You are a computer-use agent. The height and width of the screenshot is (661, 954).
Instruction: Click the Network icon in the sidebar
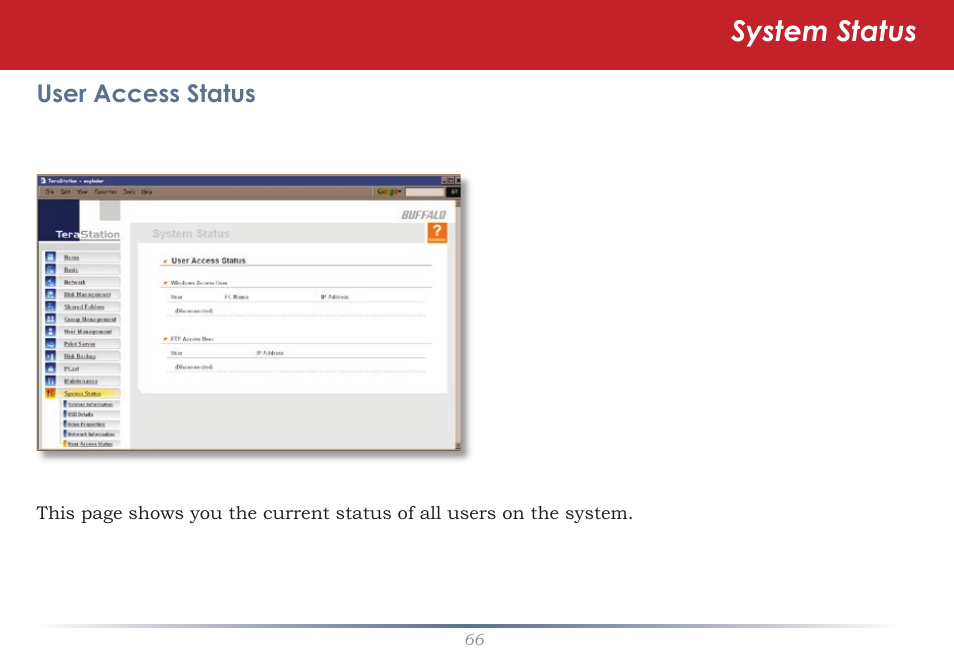(x=50, y=282)
